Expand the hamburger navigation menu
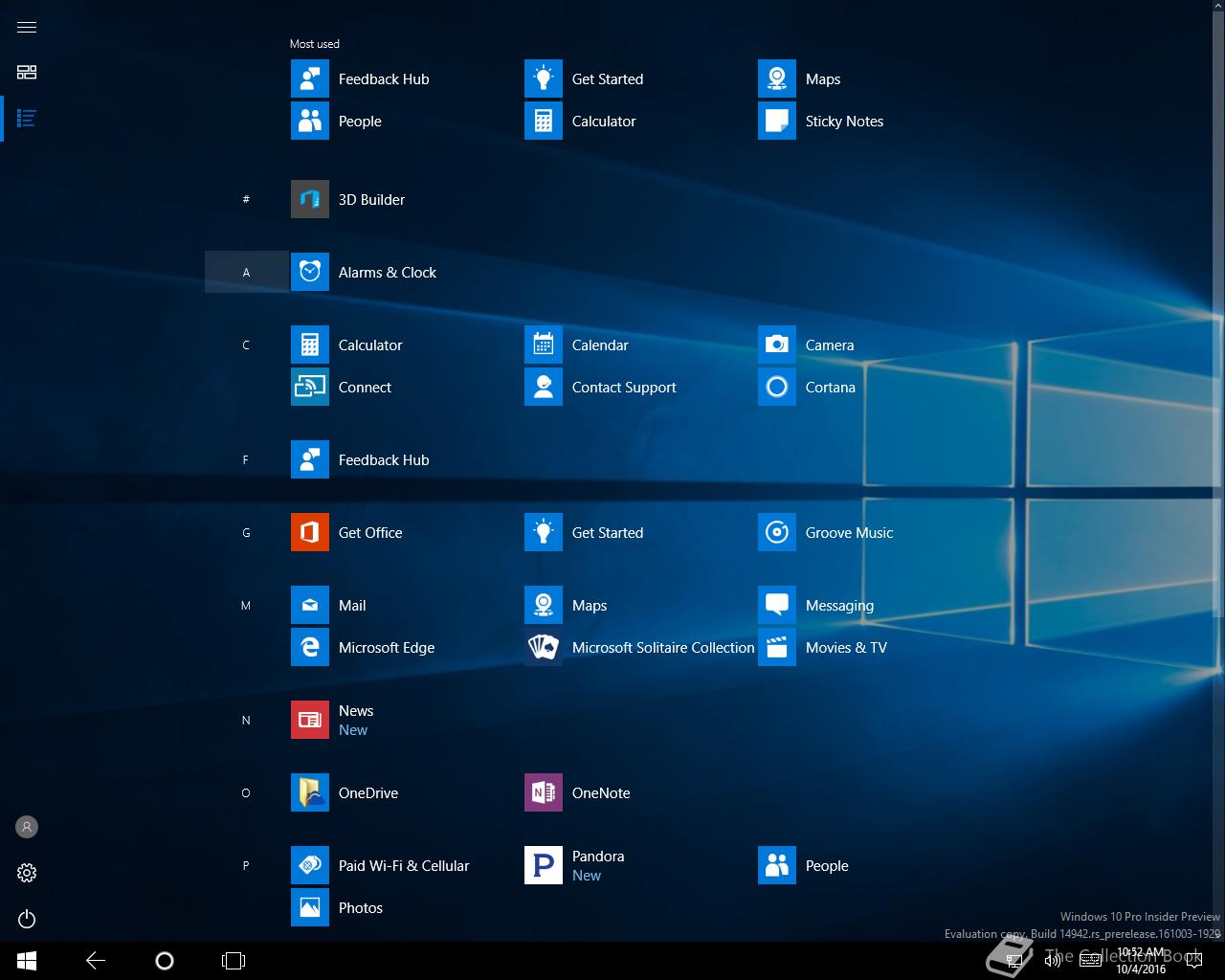The image size is (1225, 980). coord(27,27)
